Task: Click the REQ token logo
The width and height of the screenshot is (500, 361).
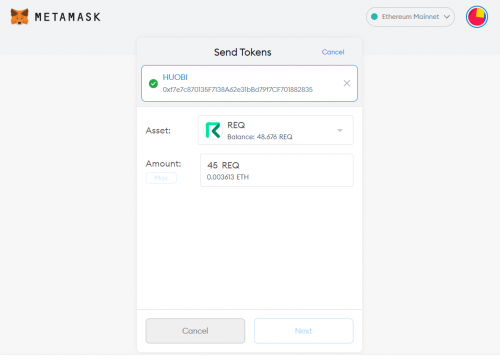Action: (x=213, y=130)
